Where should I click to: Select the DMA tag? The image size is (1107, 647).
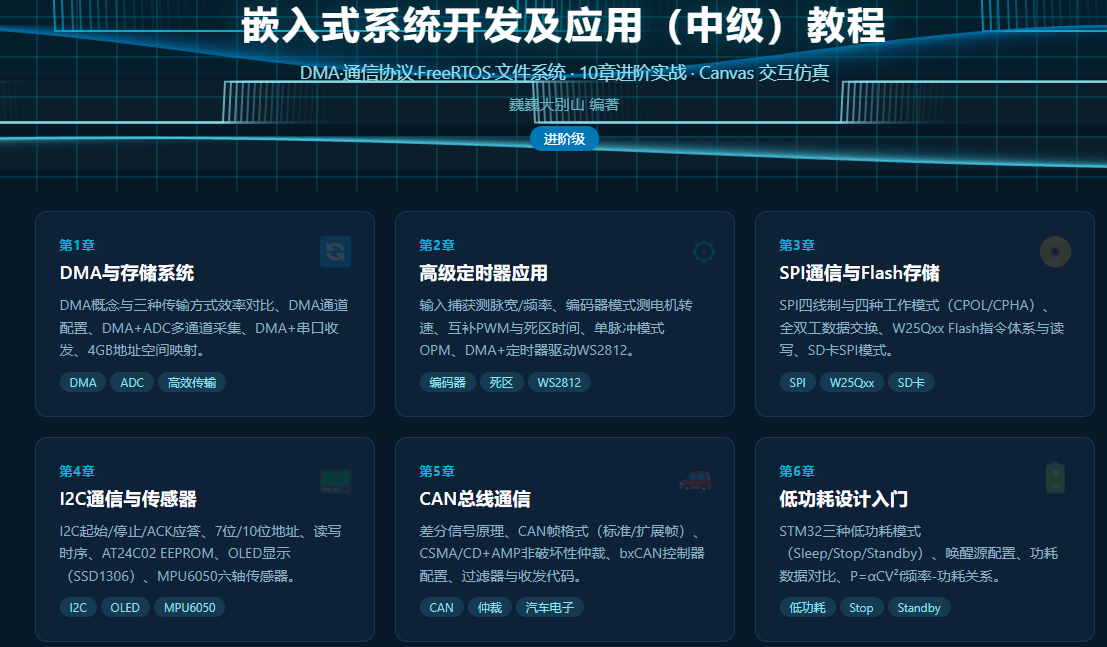[83, 382]
